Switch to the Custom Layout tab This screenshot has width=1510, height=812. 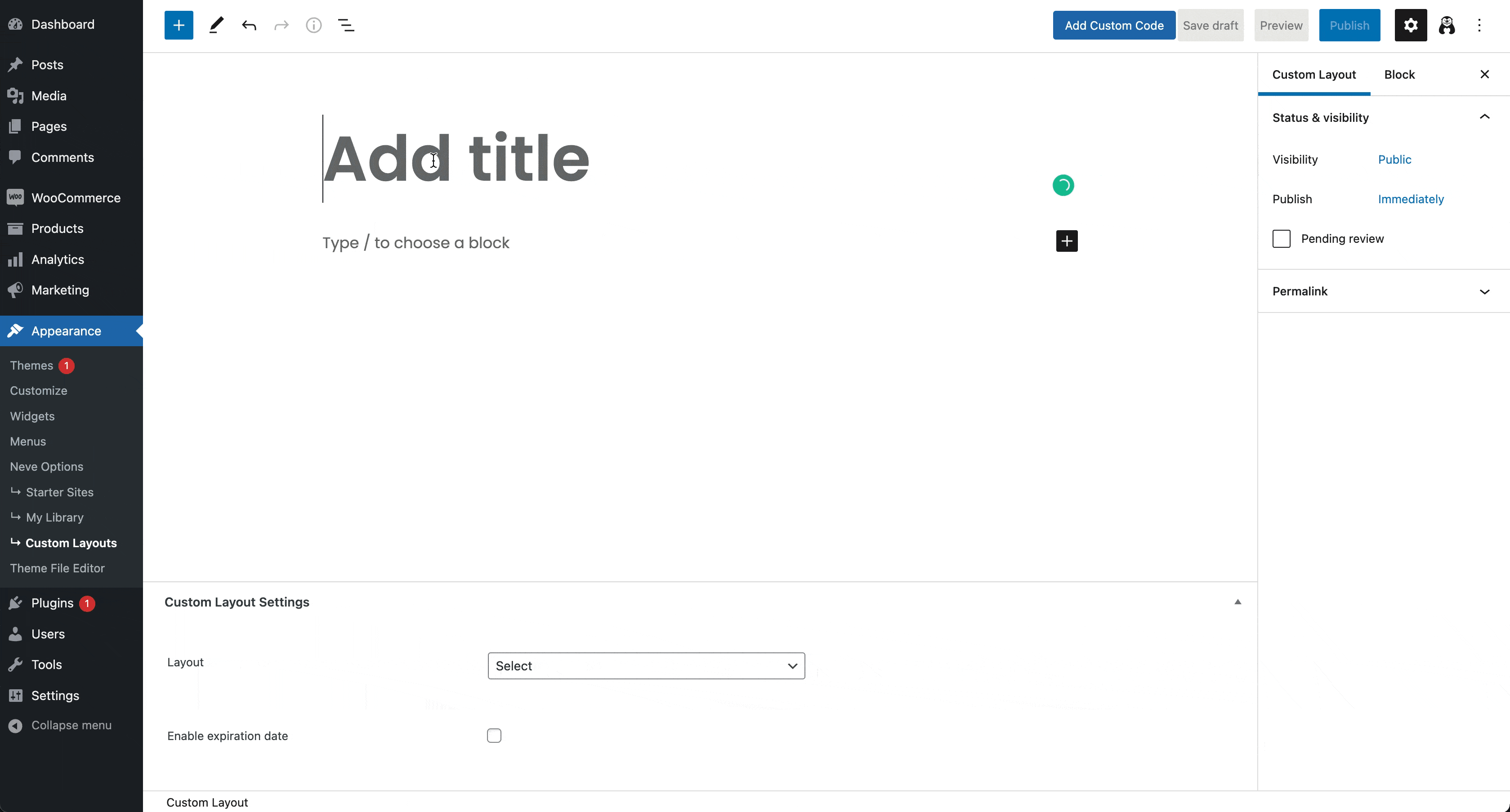[x=1314, y=74]
